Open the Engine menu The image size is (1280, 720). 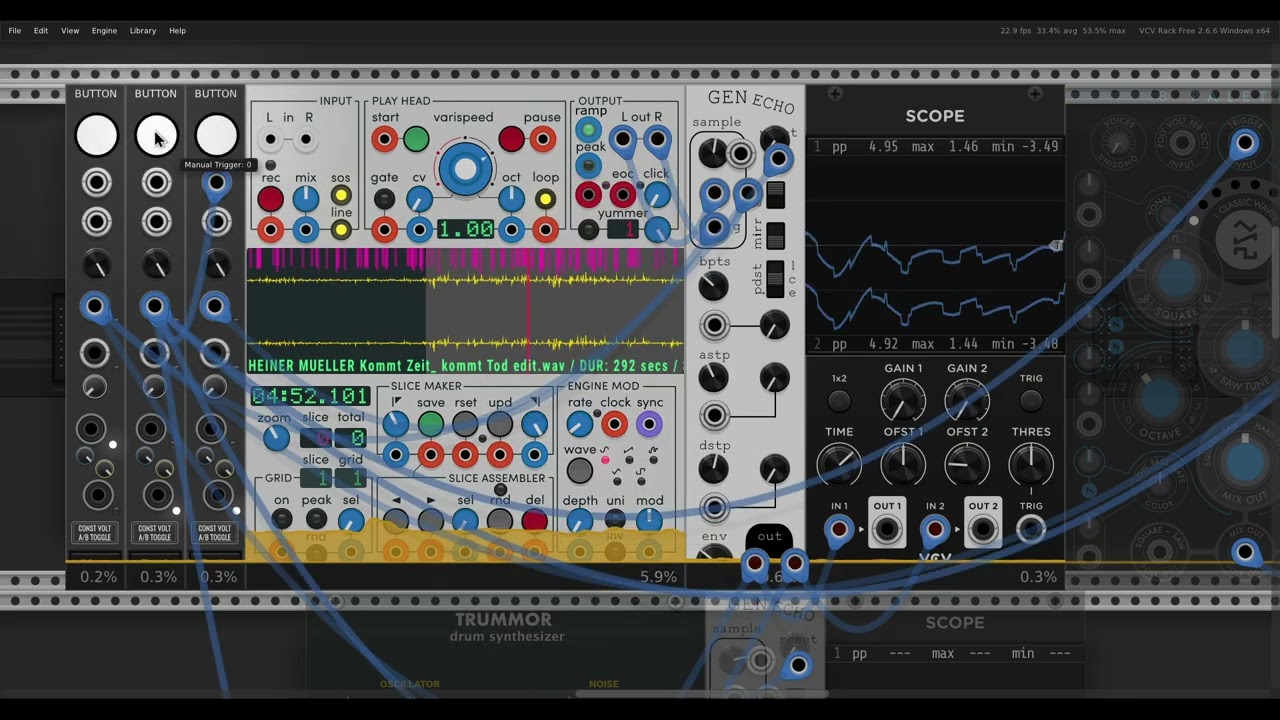[x=104, y=31]
